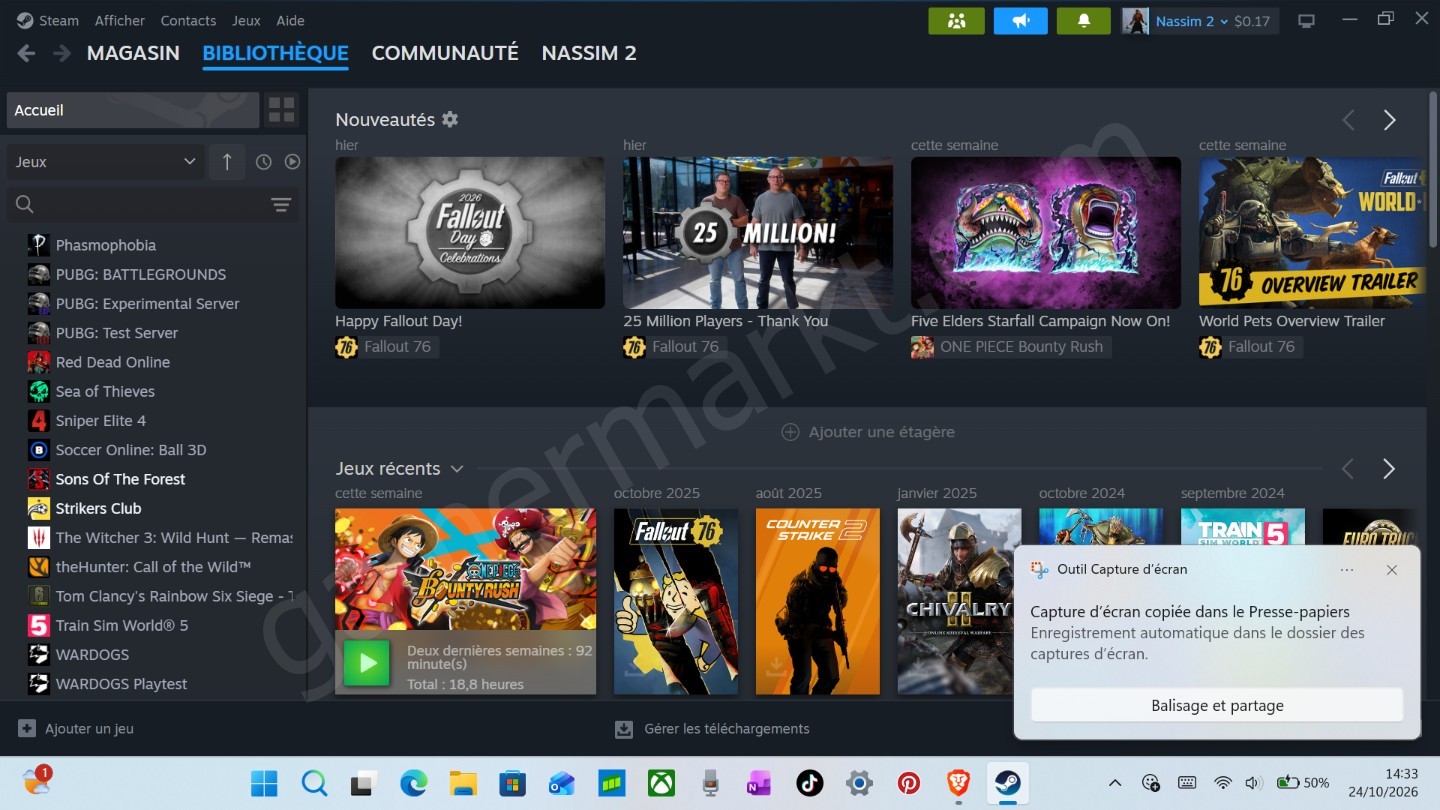This screenshot has height=810, width=1440.
Task: Open Brave browser from the taskbar
Action: click(958, 783)
